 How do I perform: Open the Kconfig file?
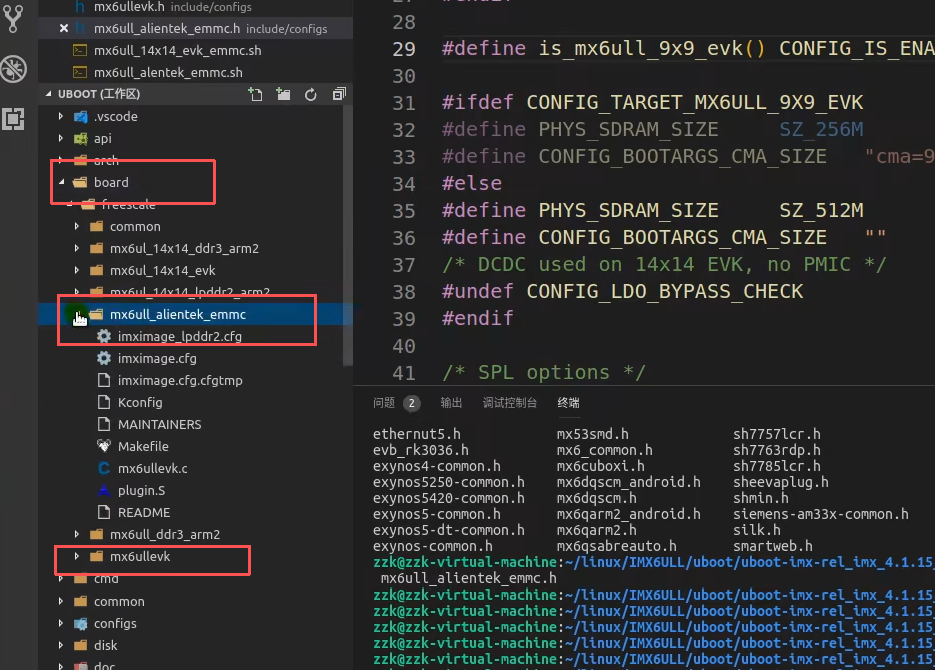pyautogui.click(x=140, y=402)
